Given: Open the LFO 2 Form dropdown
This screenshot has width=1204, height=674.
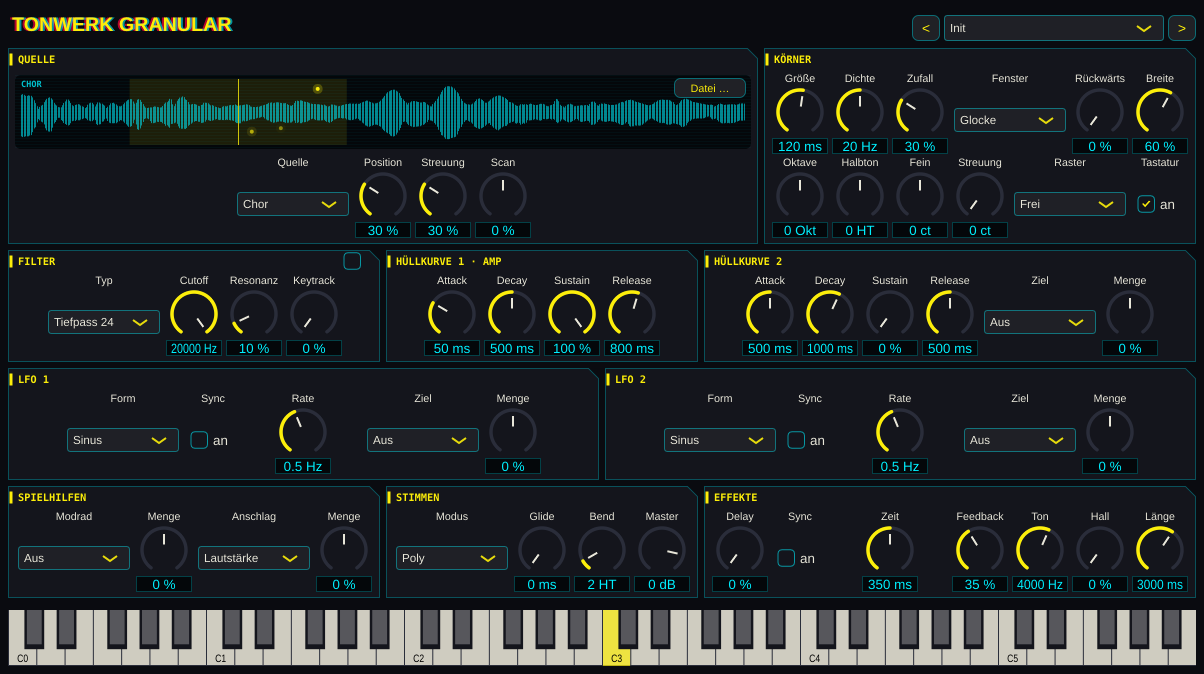Looking at the screenshot, I should tap(720, 440).
